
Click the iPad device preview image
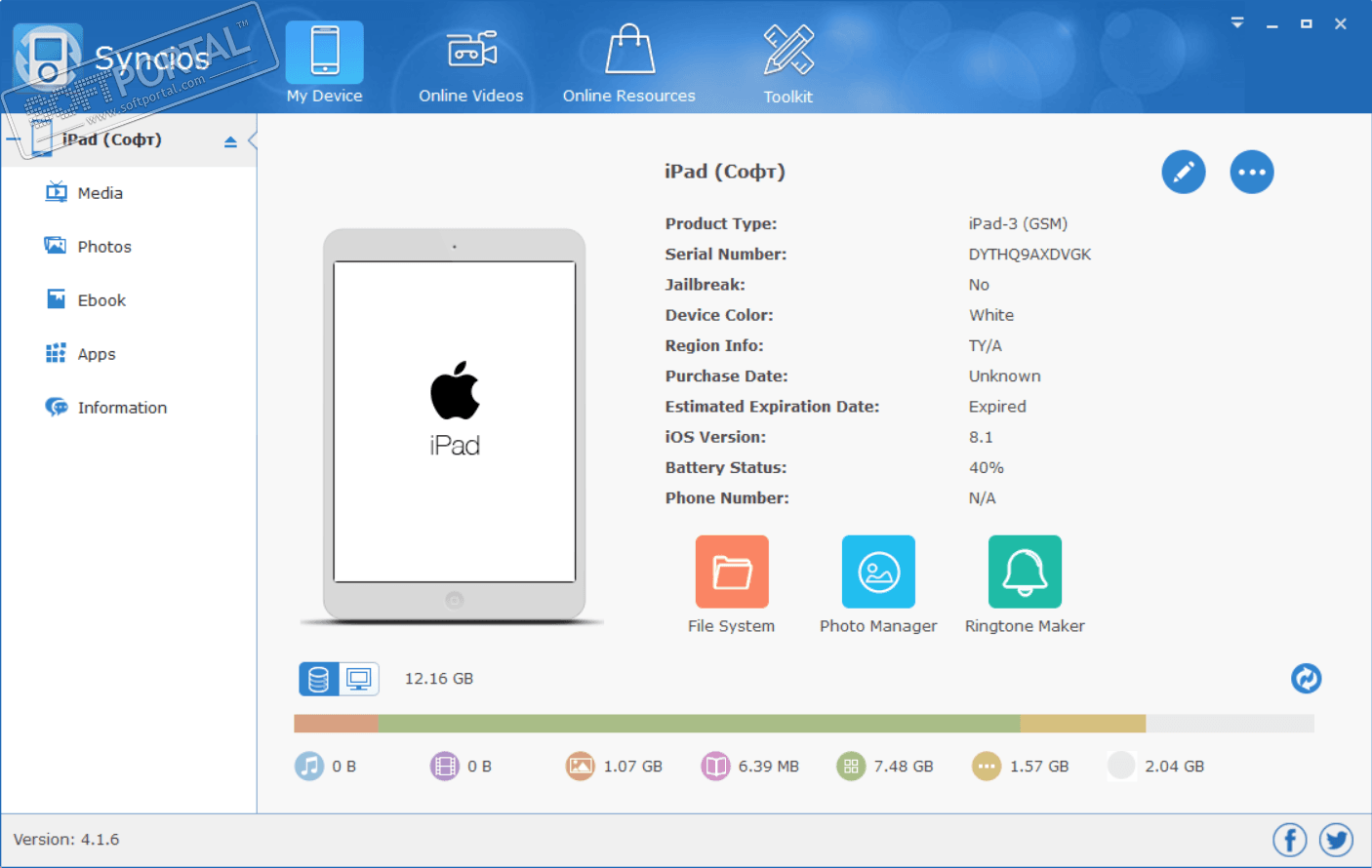[x=455, y=425]
